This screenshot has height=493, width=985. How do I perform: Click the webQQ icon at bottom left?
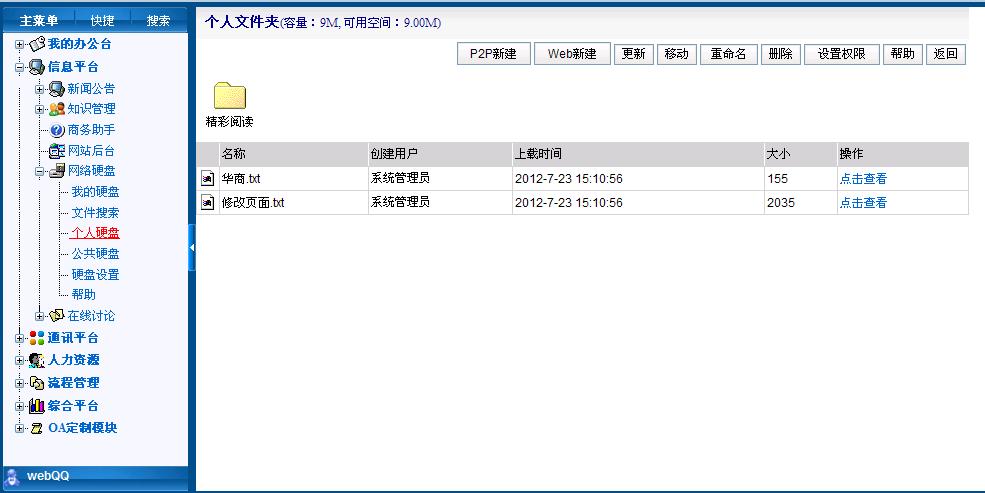click(13, 476)
